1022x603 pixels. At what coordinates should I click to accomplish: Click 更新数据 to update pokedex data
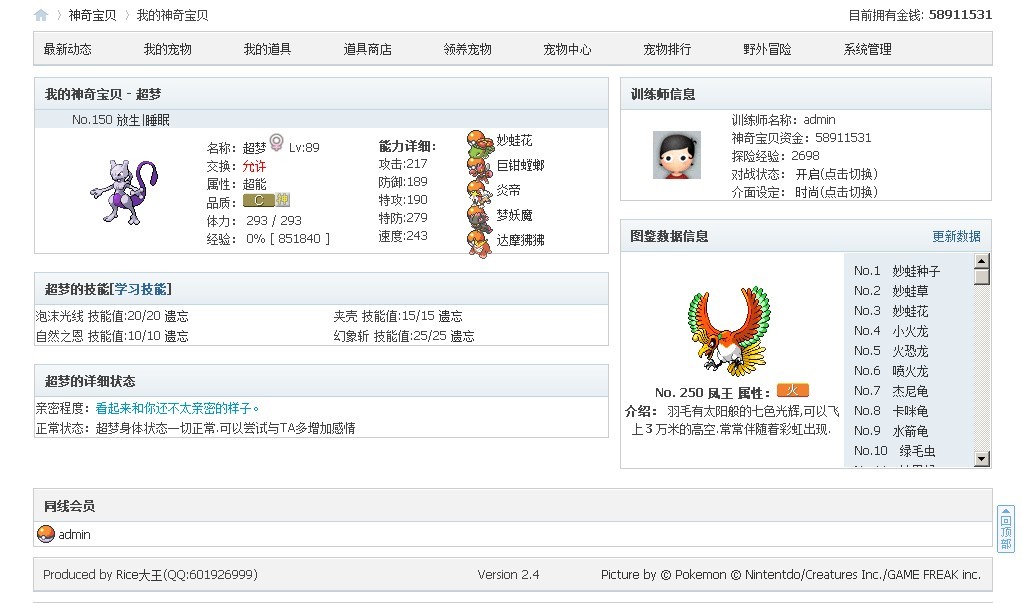[956, 236]
